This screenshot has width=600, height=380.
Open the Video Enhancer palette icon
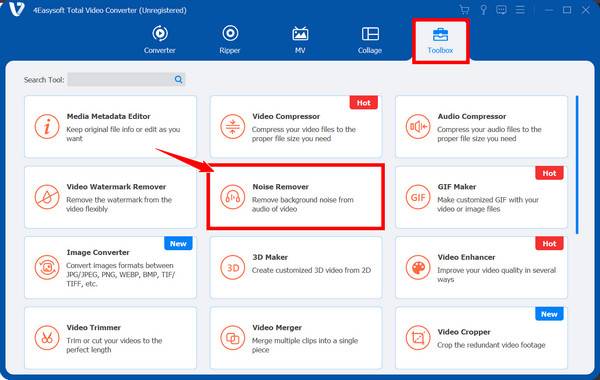coord(418,267)
